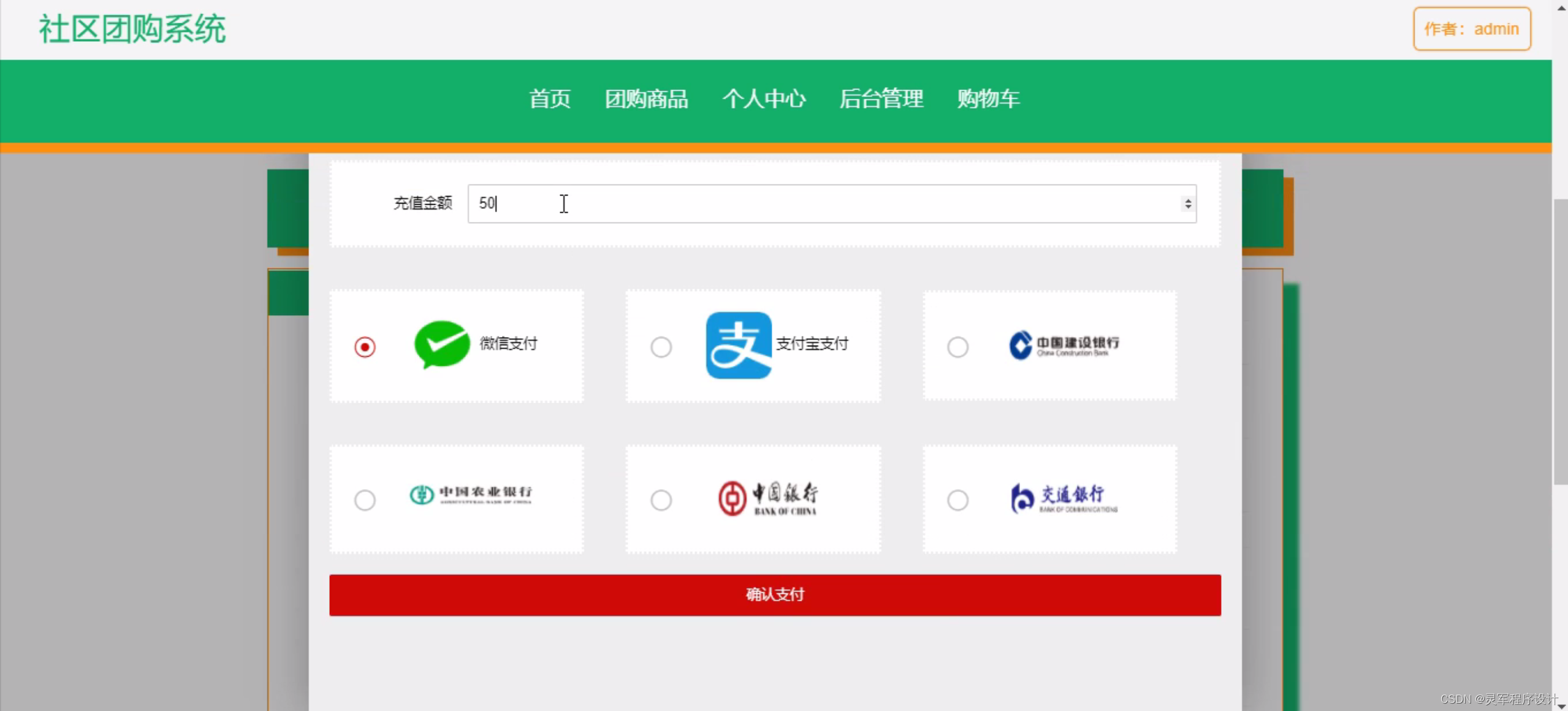Screen dimensions: 1568x711
Task: Select the 支付宝支付 radio button
Action: (x=661, y=347)
